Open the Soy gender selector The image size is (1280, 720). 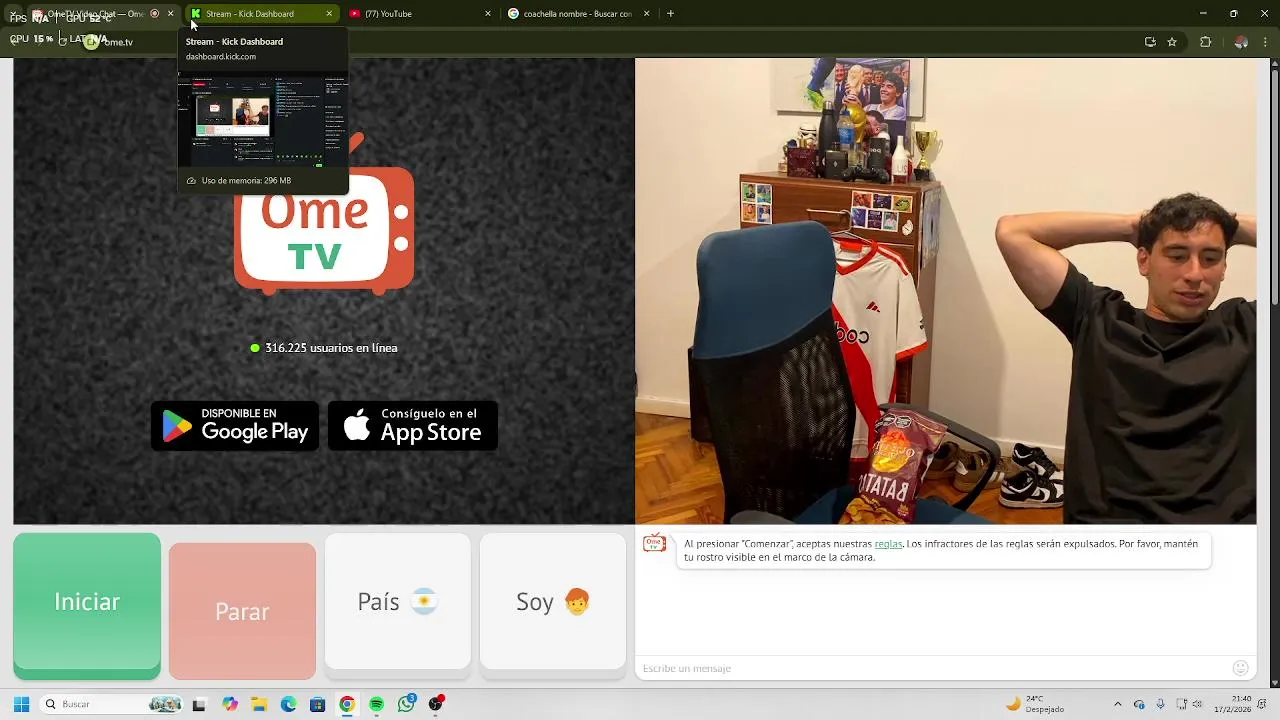pos(553,602)
